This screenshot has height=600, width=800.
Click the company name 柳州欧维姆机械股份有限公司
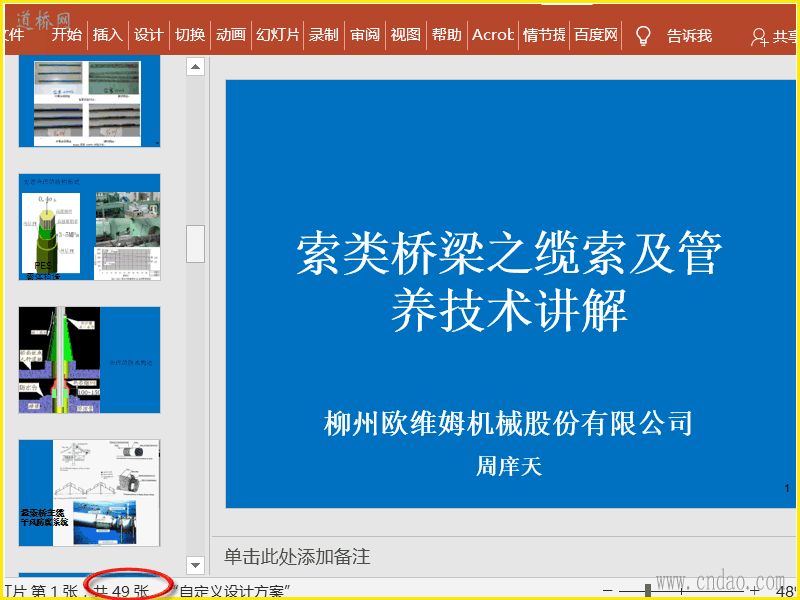[509, 423]
